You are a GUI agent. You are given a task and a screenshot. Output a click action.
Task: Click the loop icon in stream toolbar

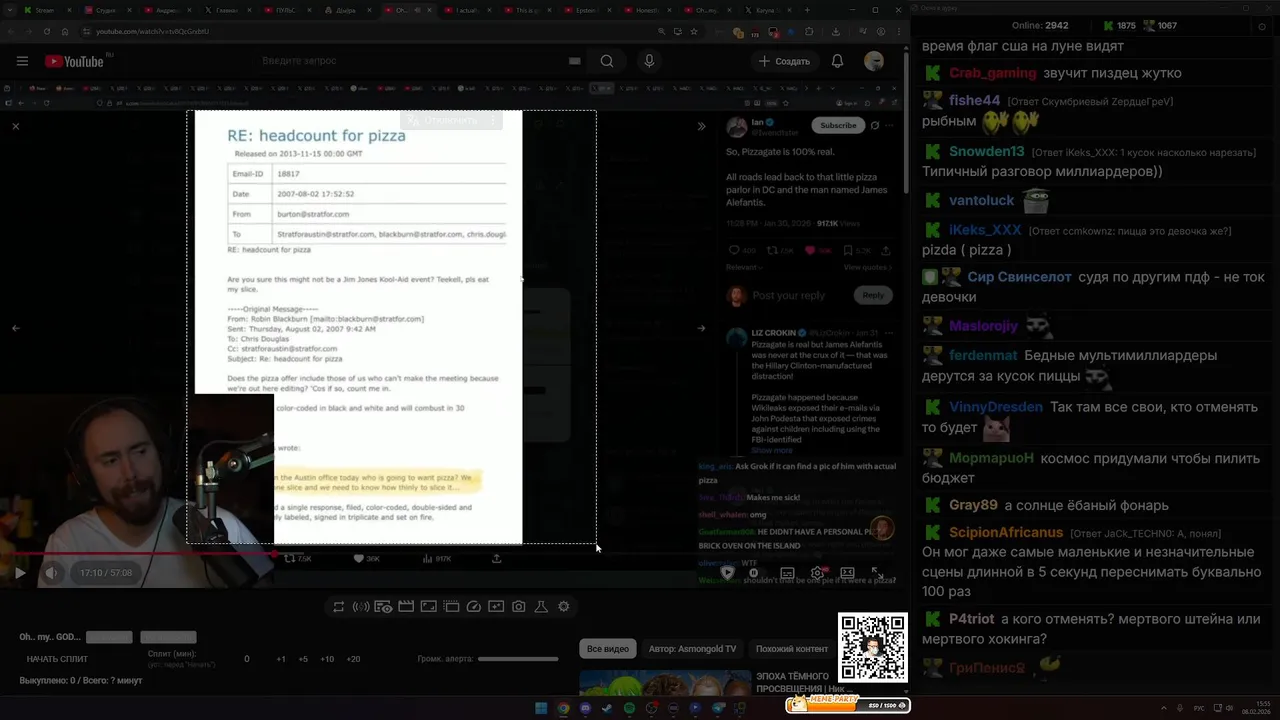pyautogui.click(x=339, y=606)
